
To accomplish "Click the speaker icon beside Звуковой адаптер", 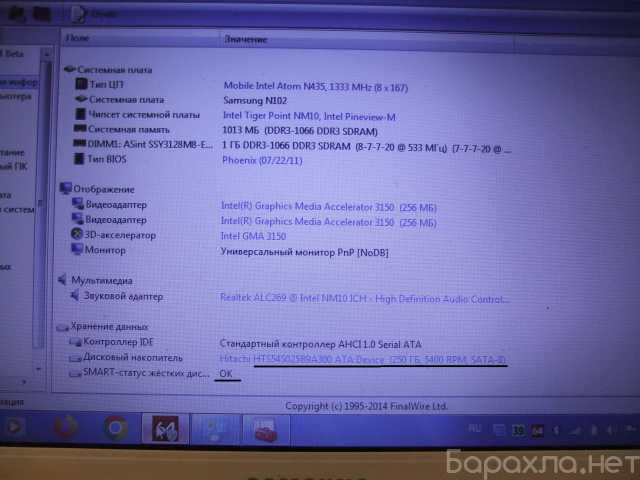I will [x=75, y=295].
